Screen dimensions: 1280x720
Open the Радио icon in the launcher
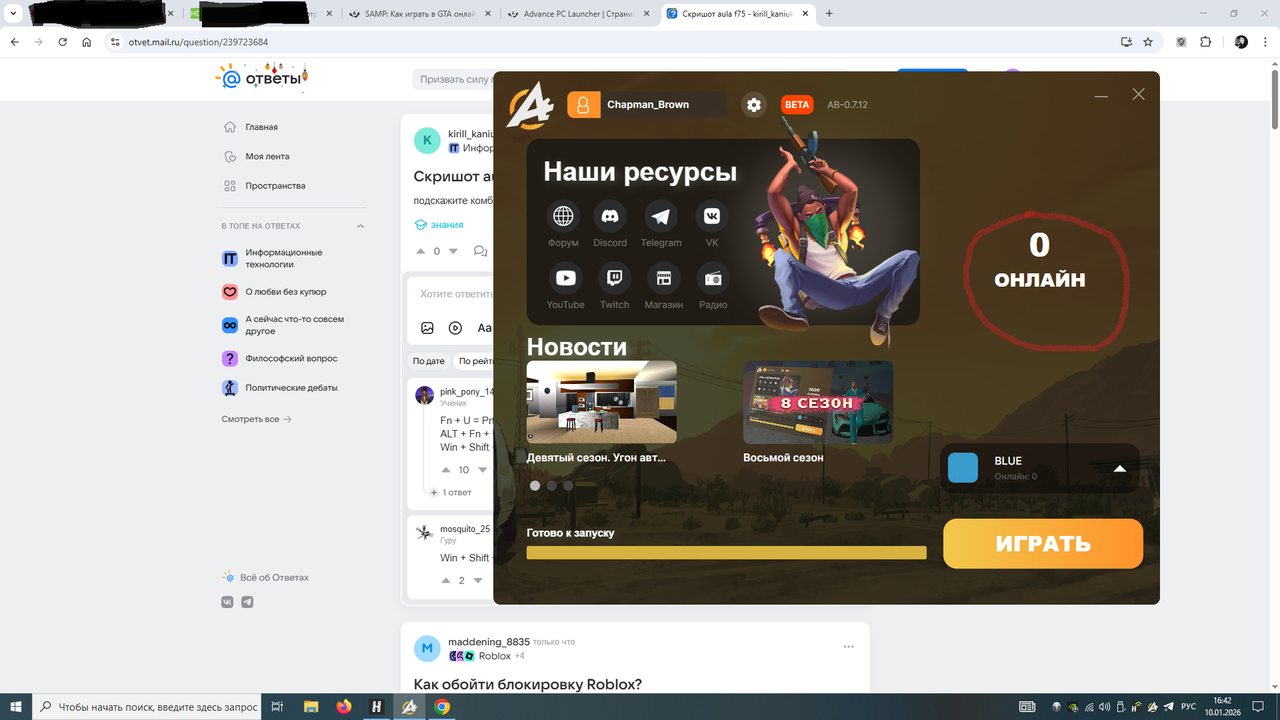tap(713, 278)
